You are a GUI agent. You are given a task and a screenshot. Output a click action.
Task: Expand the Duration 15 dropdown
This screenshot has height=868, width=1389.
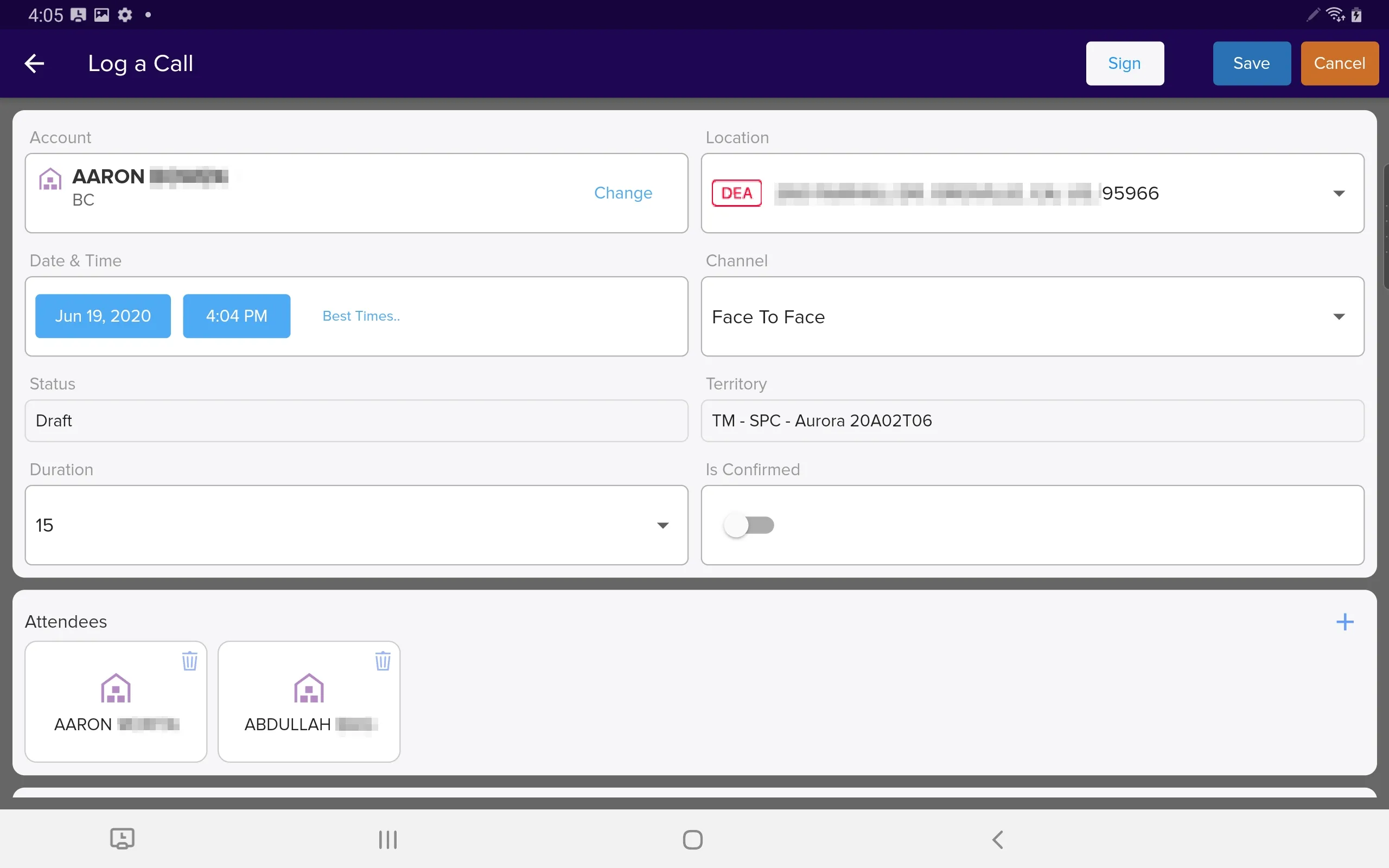(x=662, y=524)
